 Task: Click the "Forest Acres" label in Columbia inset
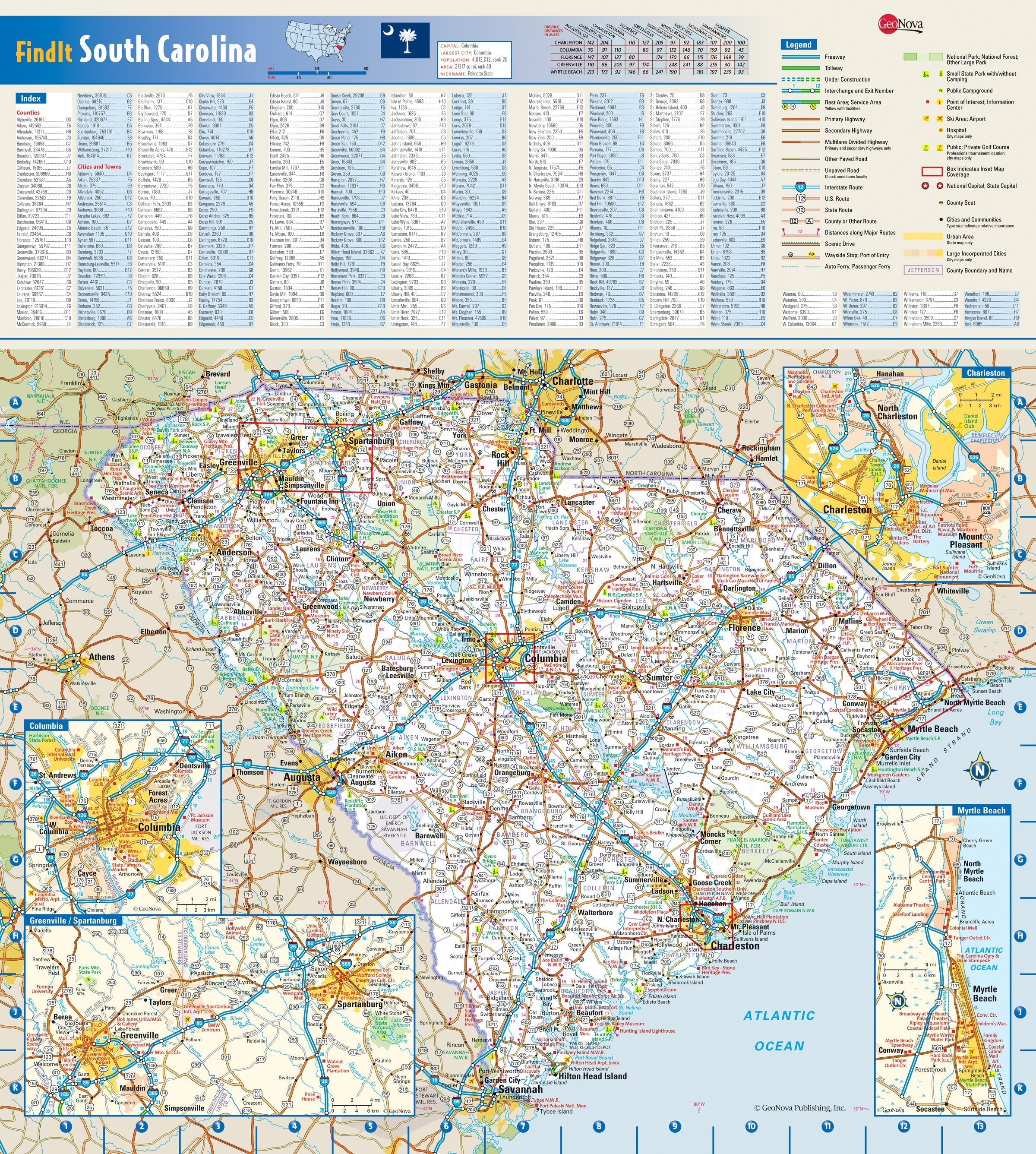coord(158,796)
